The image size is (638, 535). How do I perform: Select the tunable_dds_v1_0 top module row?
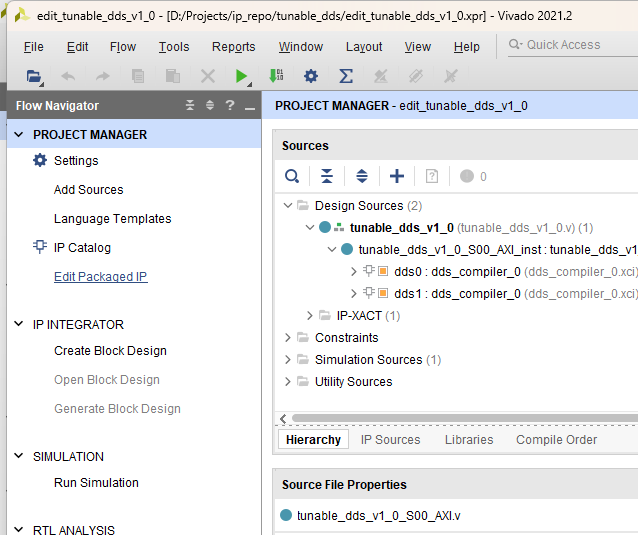[x=457, y=227]
